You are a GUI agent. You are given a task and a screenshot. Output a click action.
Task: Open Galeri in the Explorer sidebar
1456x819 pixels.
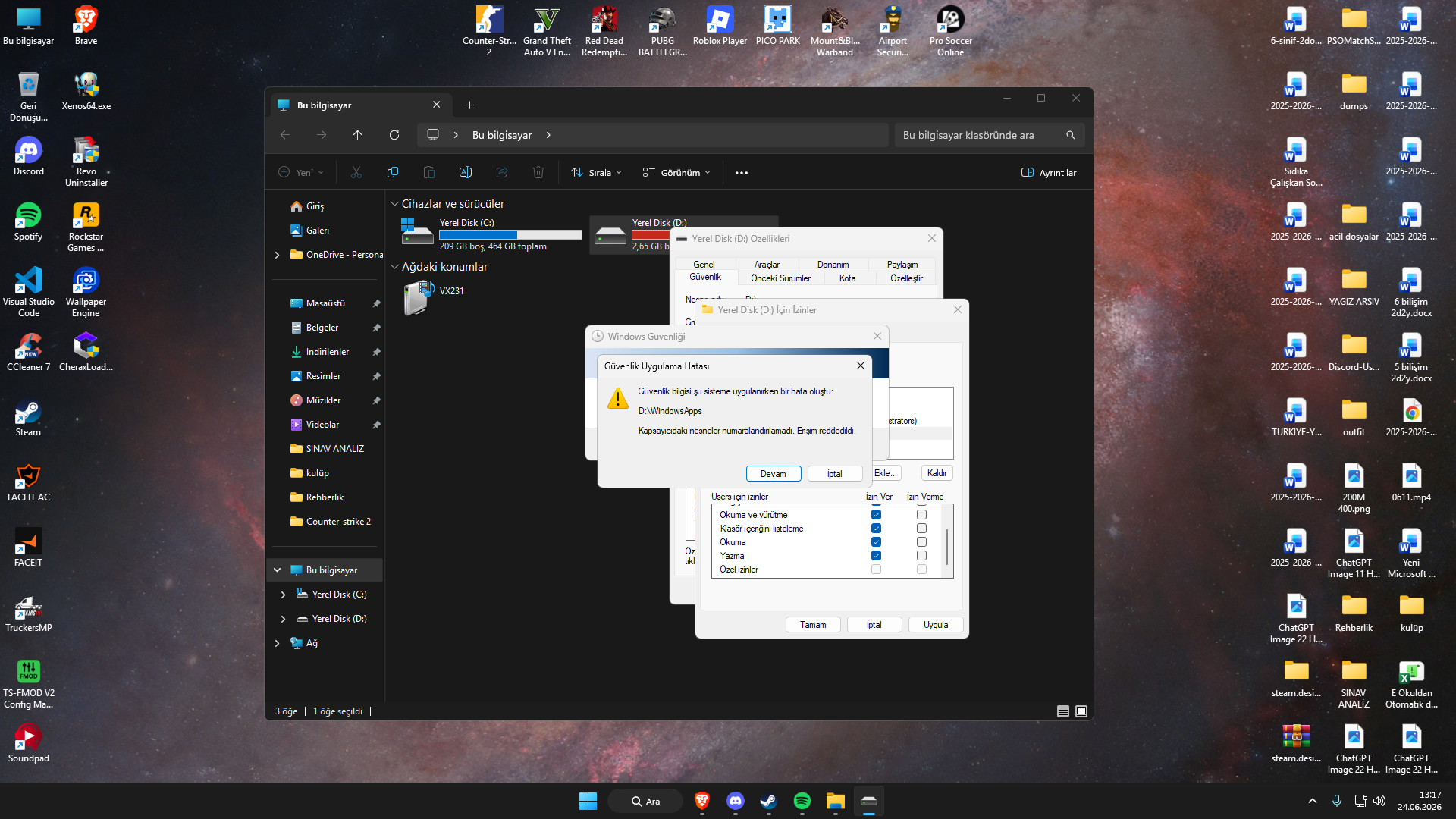tap(318, 231)
